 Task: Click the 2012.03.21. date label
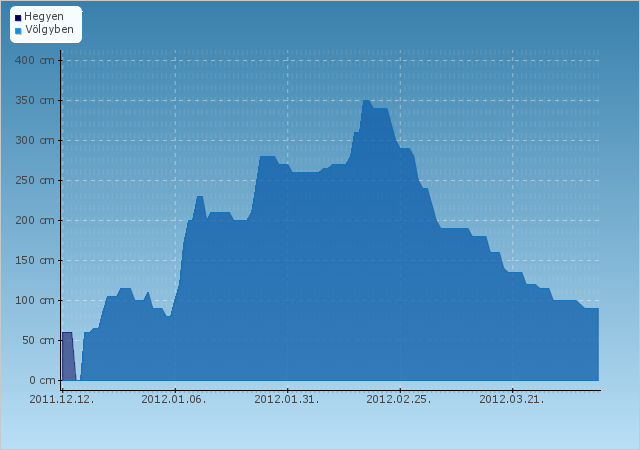click(512, 399)
